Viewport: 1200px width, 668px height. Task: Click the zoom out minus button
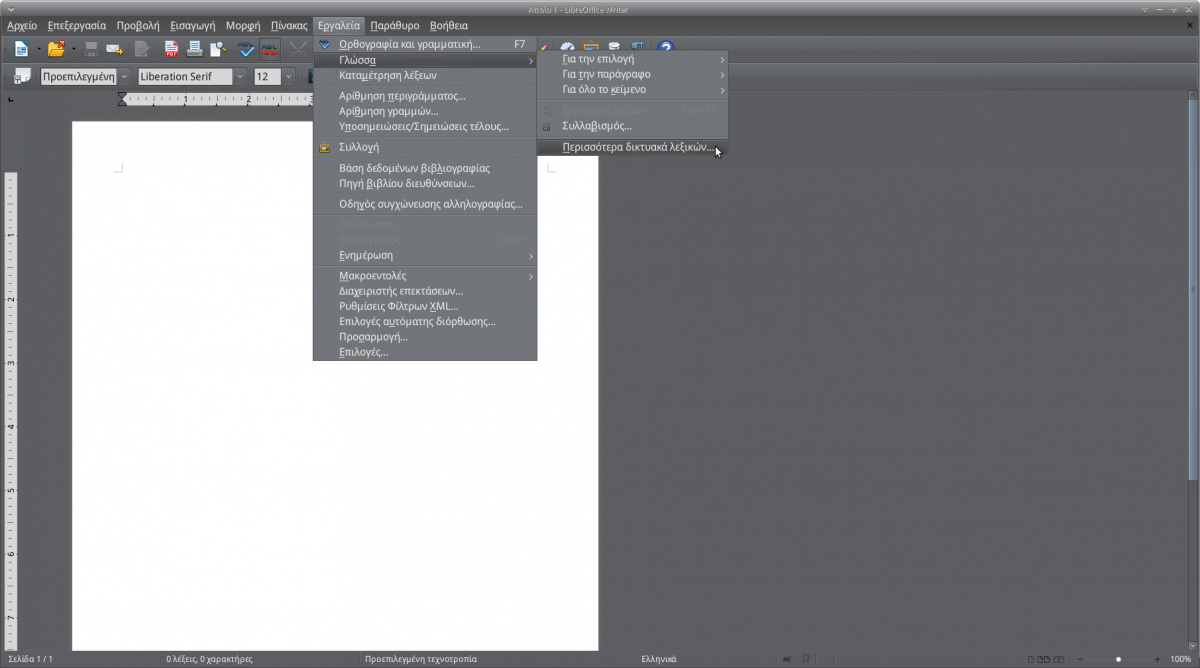[x=1079, y=659]
